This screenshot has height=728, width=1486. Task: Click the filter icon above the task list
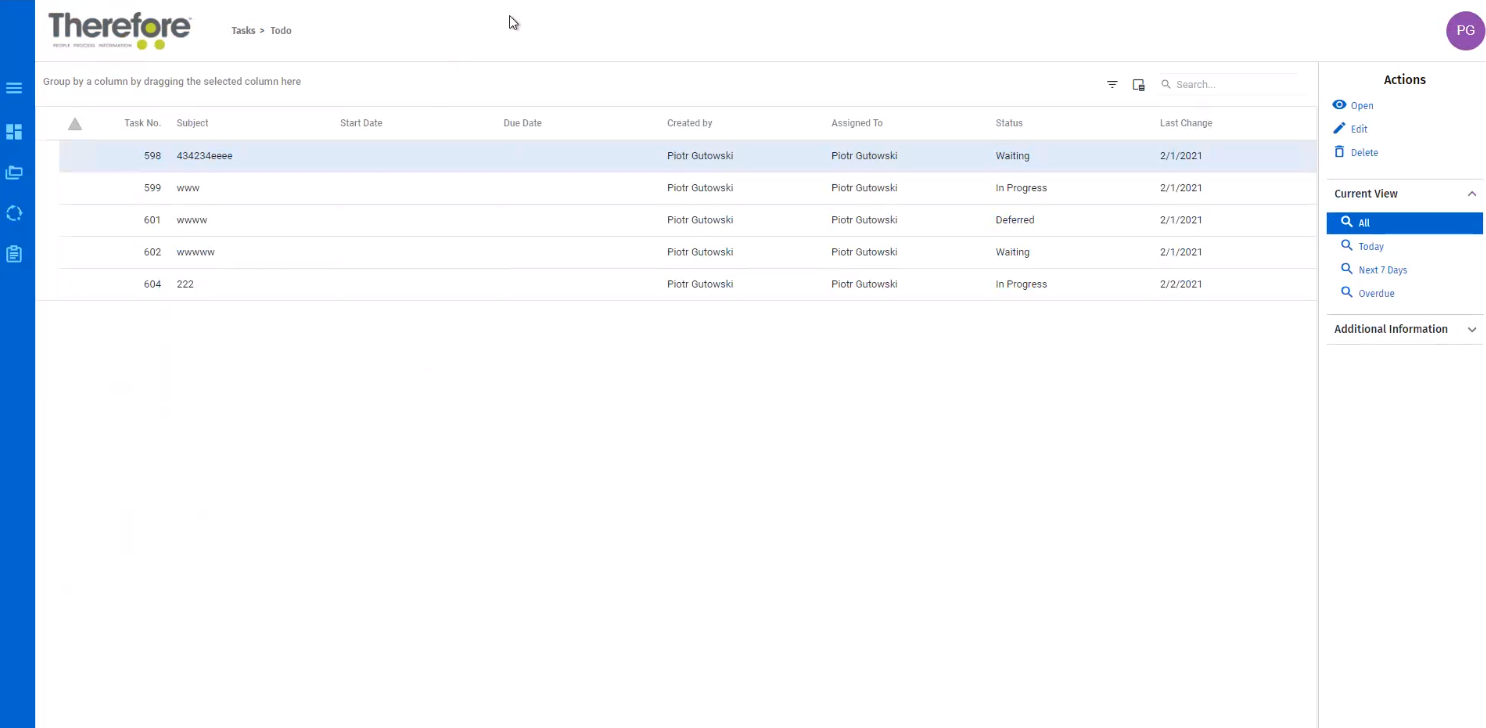(x=1112, y=85)
